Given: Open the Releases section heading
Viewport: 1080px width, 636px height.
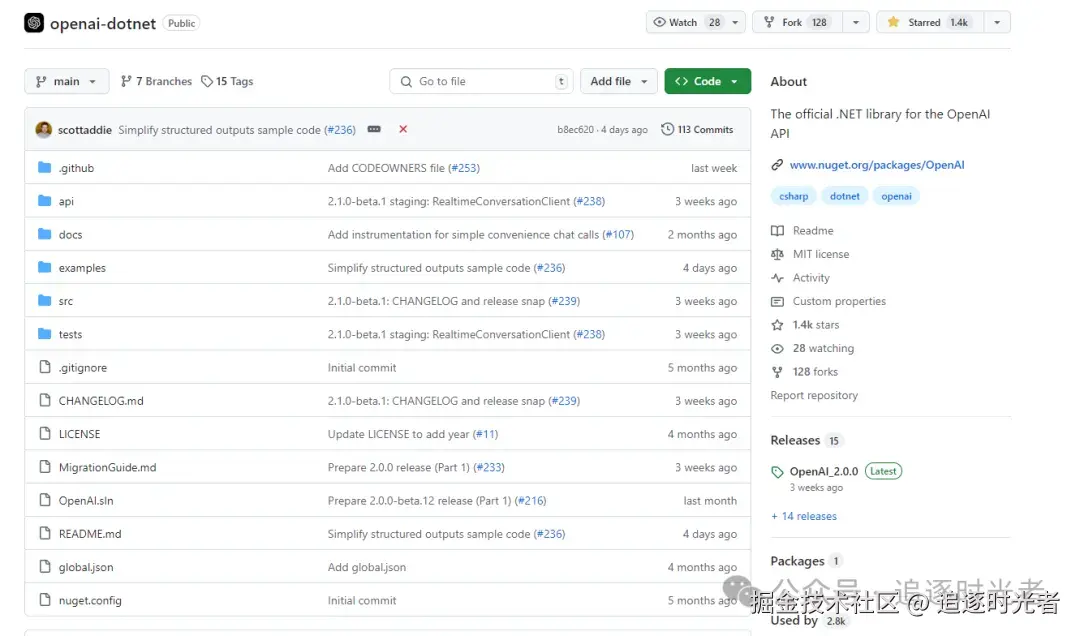Looking at the screenshot, I should pyautogui.click(x=795, y=440).
